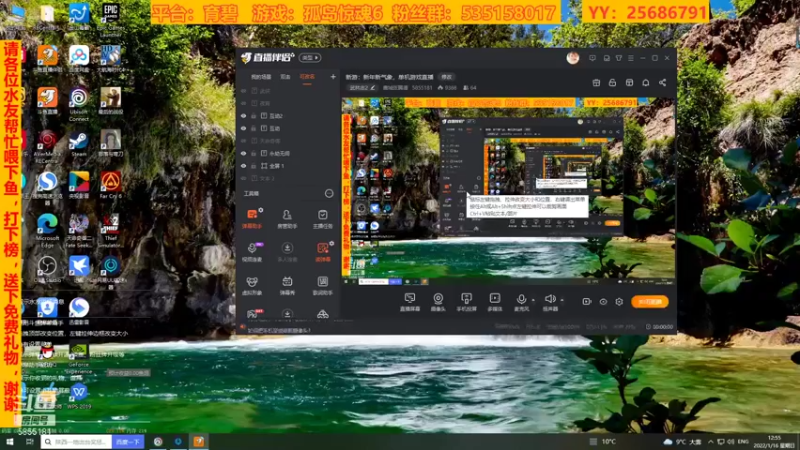
Task: Click the gift box icon in top toolbar
Action: pos(596,82)
